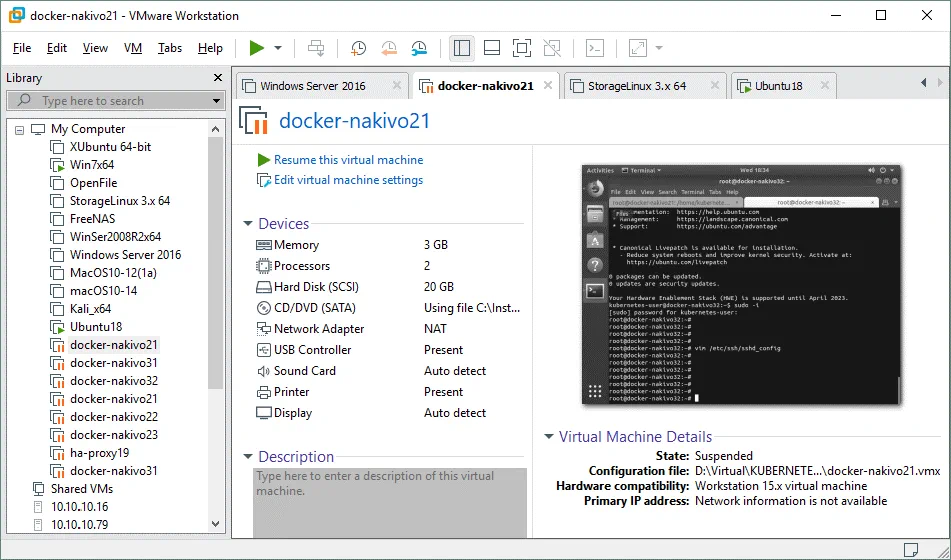
Task: Take a snapshot of this virtual machine
Action: (x=358, y=48)
